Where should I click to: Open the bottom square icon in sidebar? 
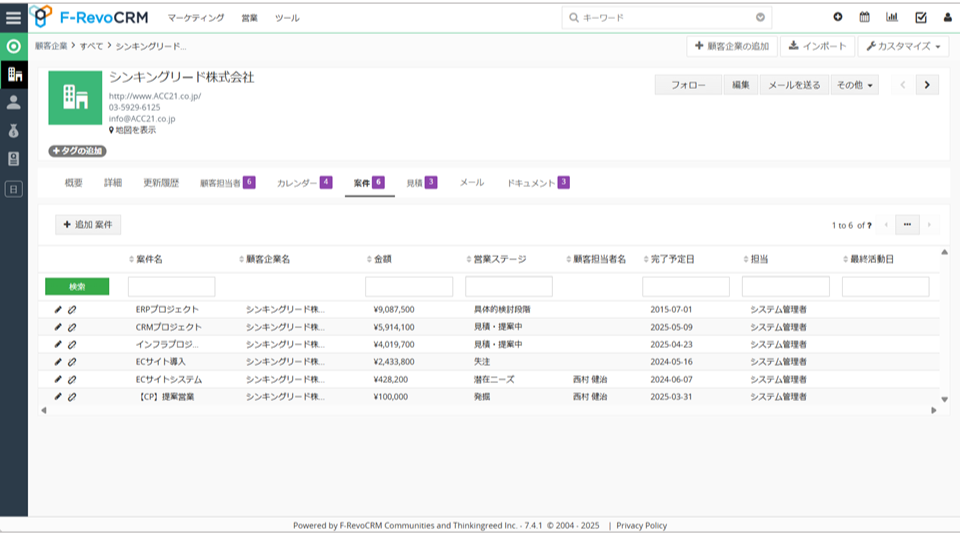13,189
